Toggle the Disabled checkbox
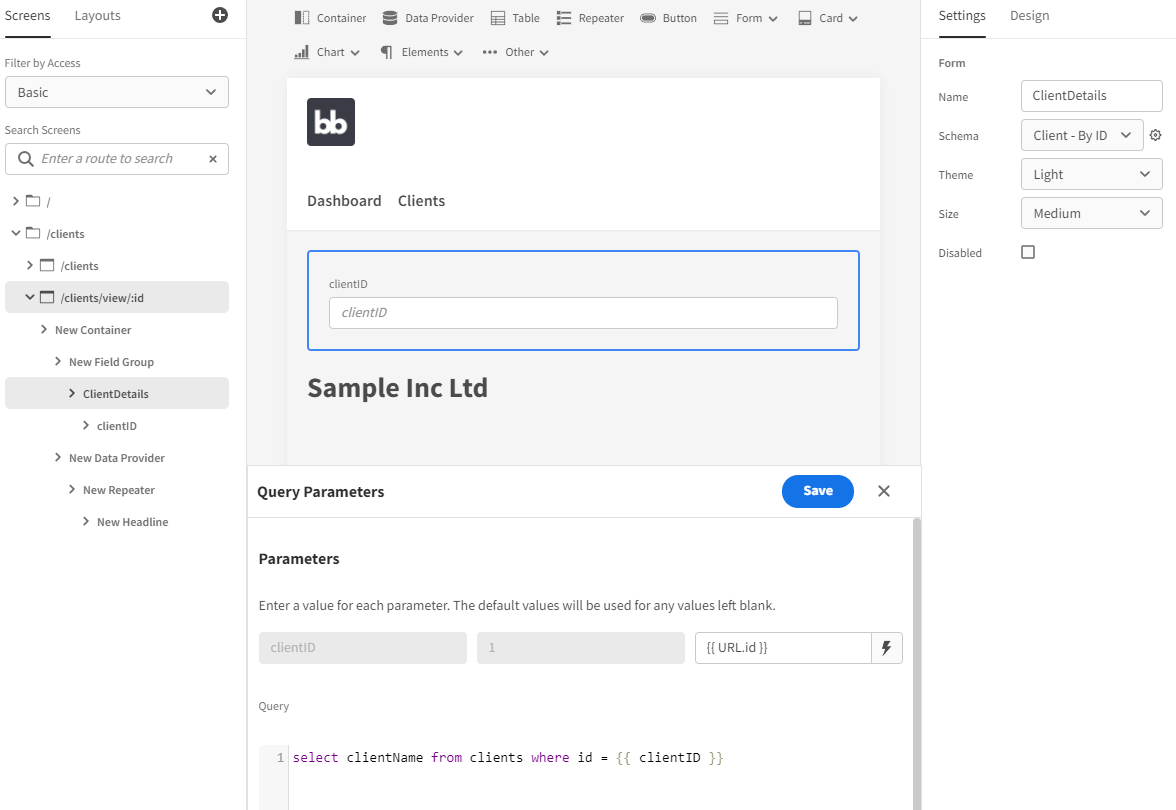 pos(1028,252)
